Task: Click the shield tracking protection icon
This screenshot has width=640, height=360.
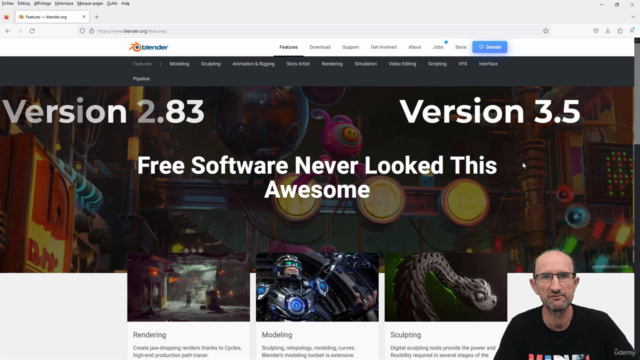Action: (x=82, y=31)
